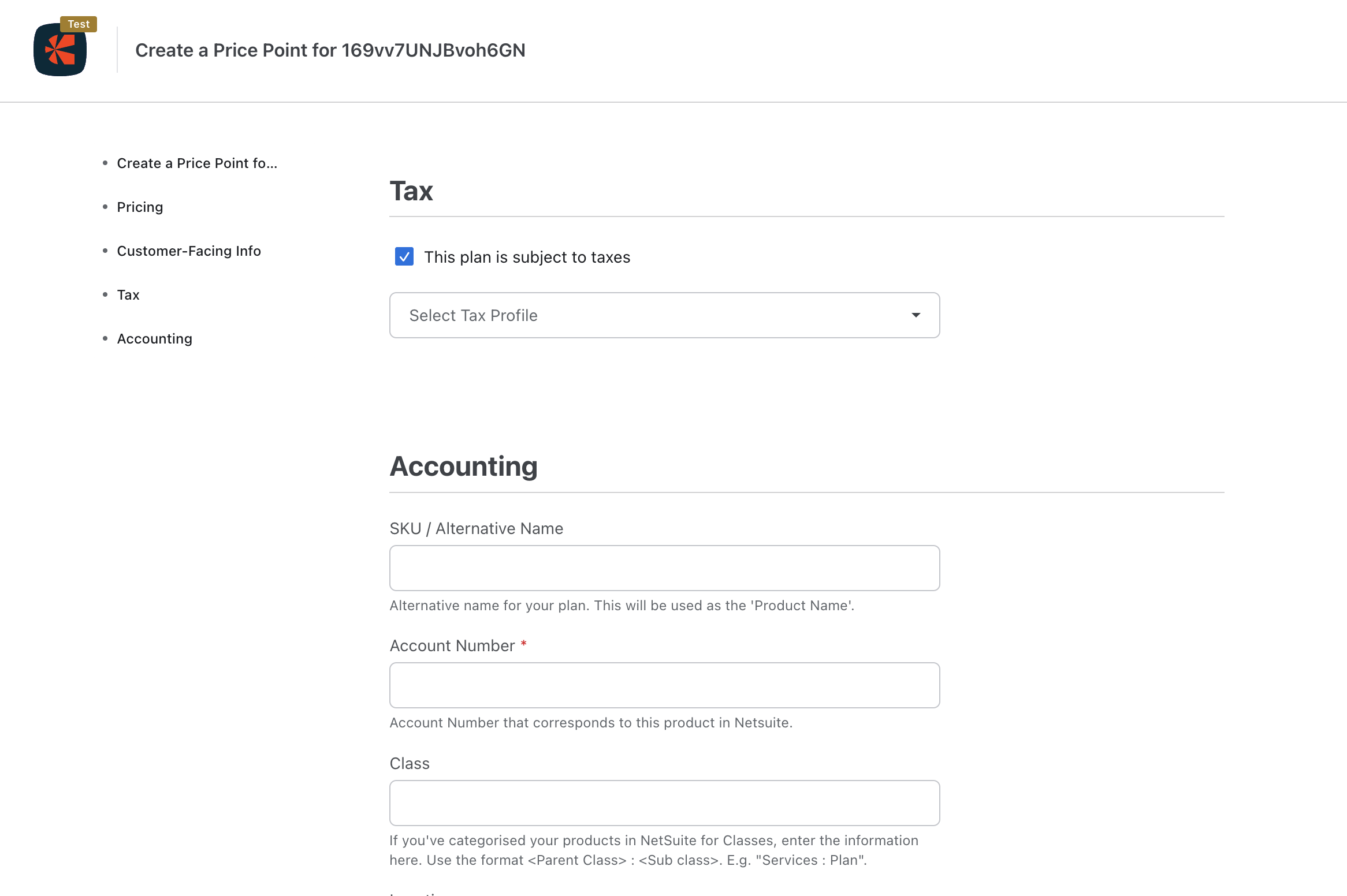The height and width of the screenshot is (896, 1347).
Task: Click the Accounting section heading
Action: point(463,466)
